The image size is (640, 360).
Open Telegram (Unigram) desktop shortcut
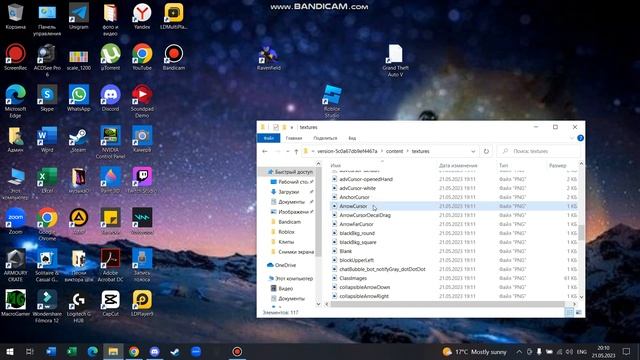78,16
